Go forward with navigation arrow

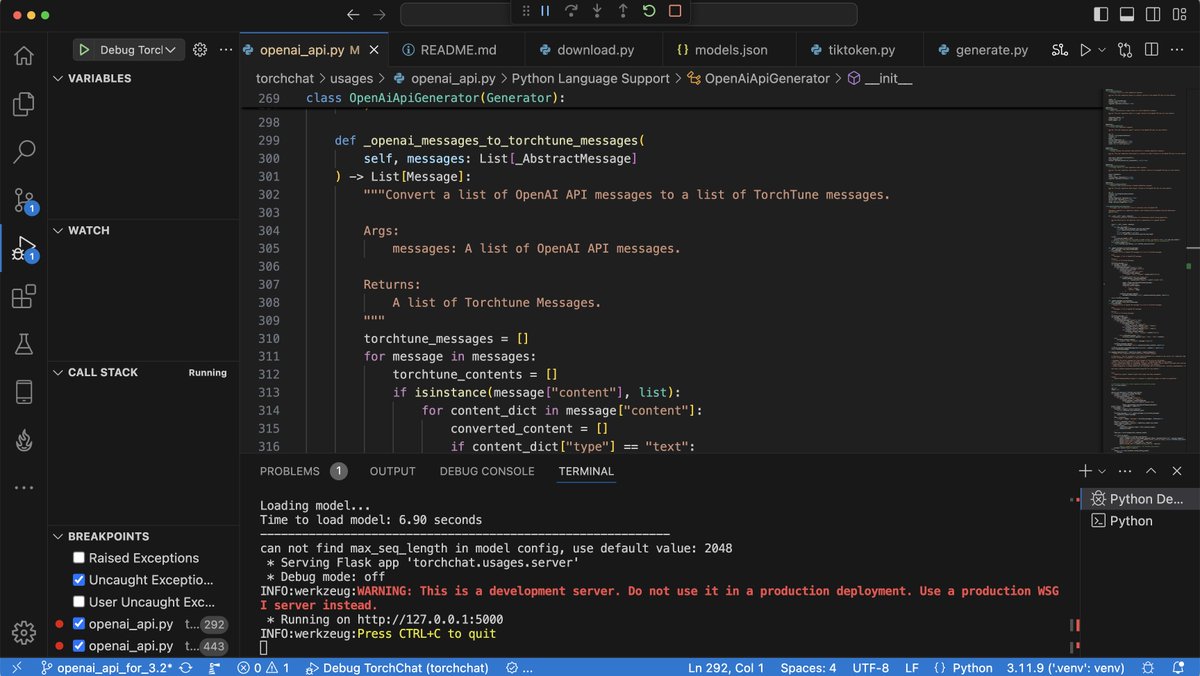[379, 15]
